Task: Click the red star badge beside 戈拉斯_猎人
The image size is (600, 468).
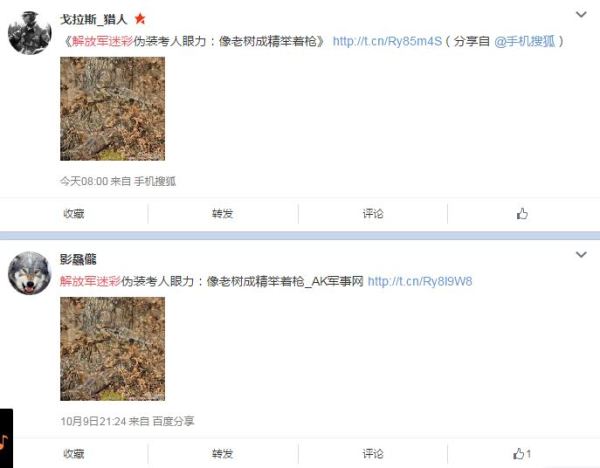Action: [140, 18]
